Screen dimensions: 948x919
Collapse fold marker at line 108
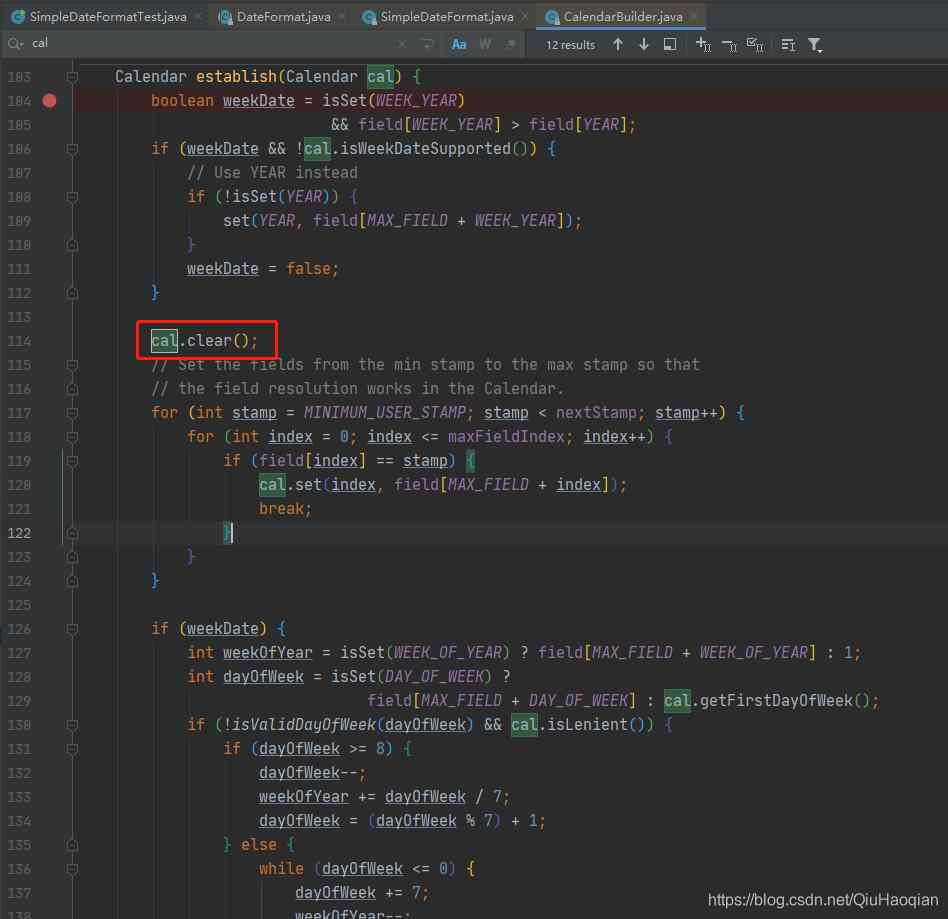[72, 197]
